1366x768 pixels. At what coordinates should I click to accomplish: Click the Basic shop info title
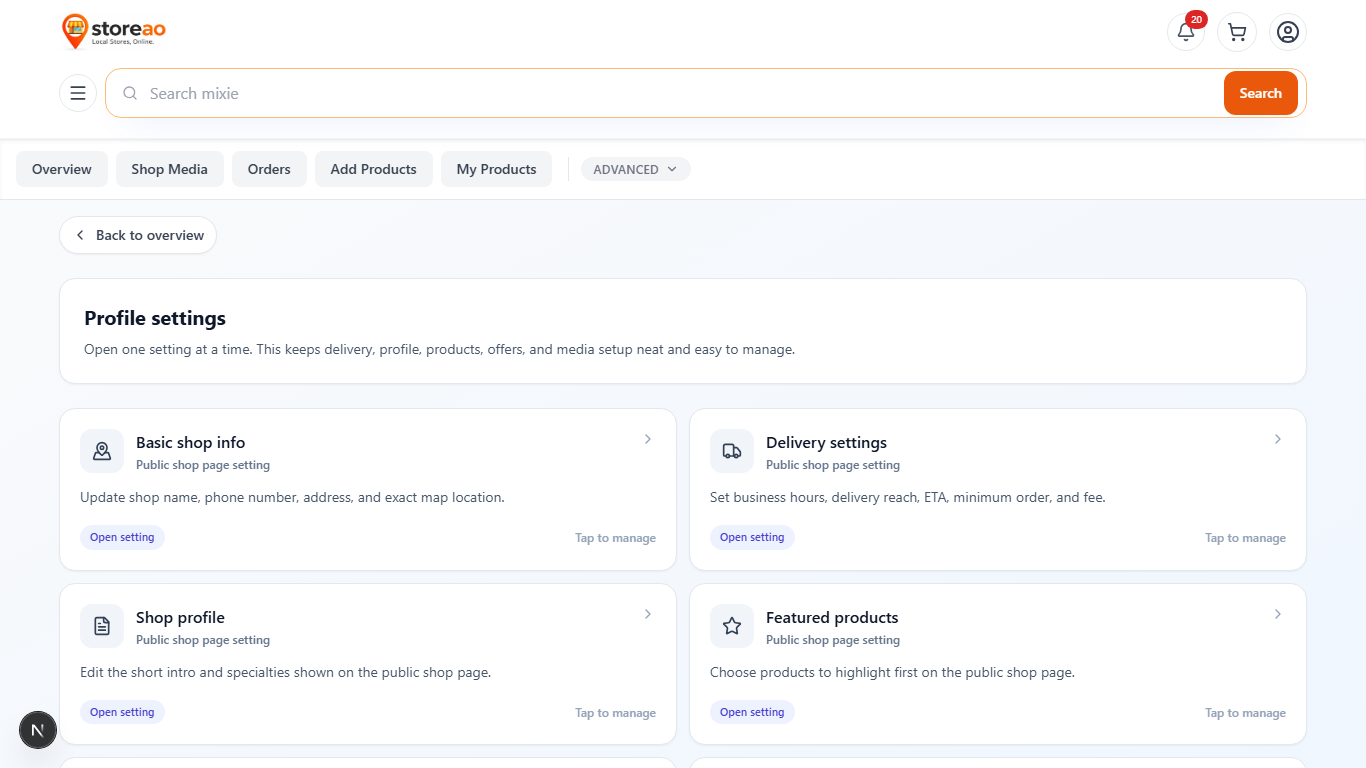point(191,442)
